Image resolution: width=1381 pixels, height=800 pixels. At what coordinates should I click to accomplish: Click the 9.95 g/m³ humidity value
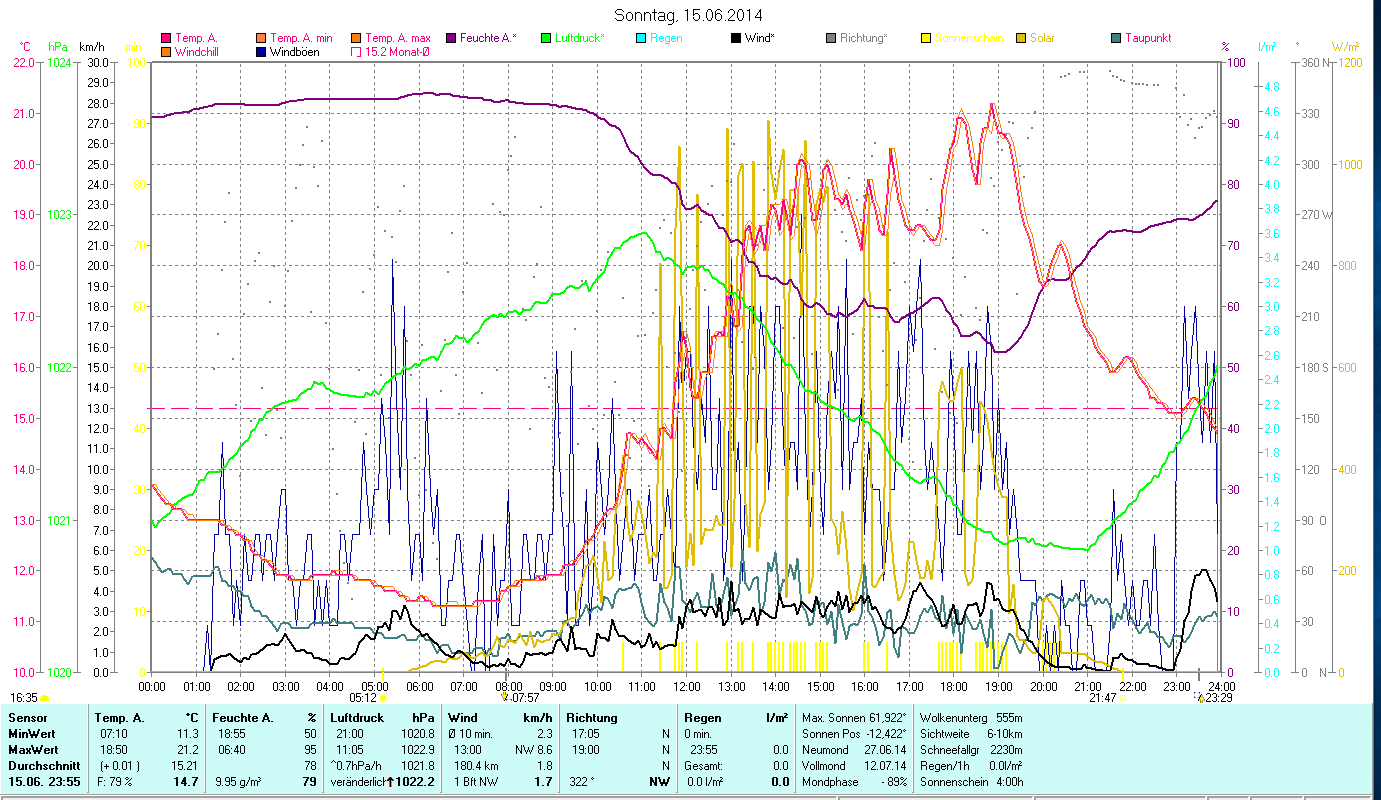(x=240, y=782)
